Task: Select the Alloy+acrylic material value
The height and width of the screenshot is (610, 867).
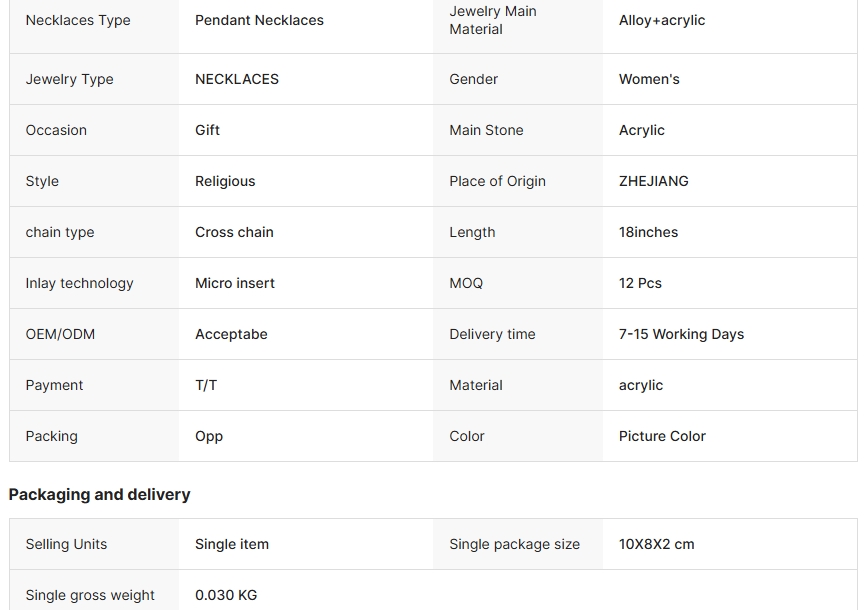Action: [662, 20]
